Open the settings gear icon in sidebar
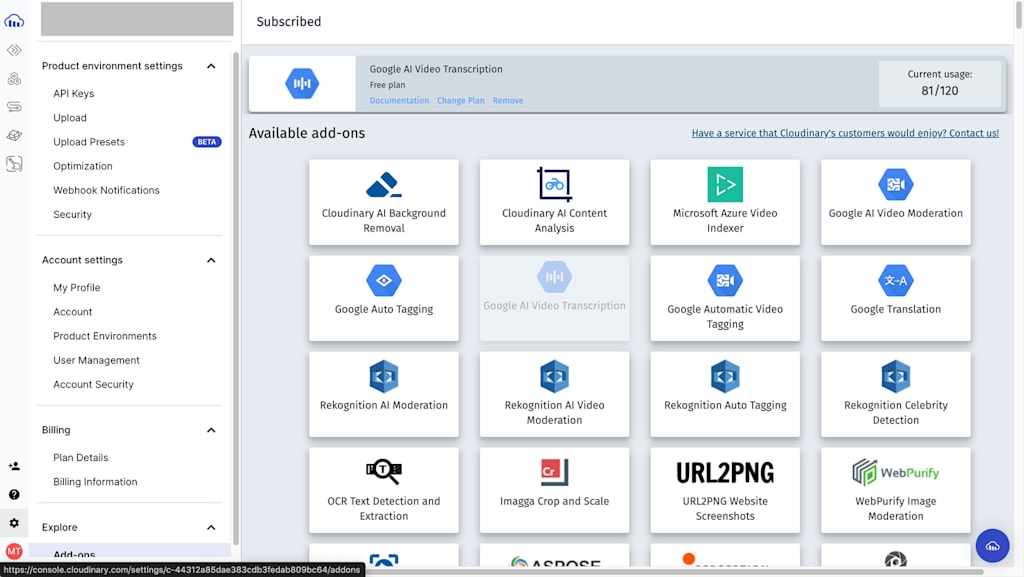This screenshot has width=1024, height=577. pyautogui.click(x=14, y=523)
